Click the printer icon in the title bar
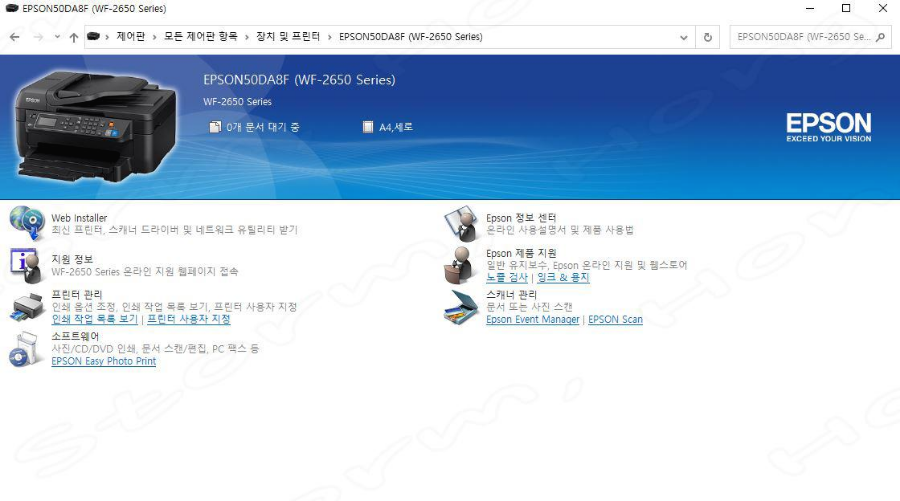The height and width of the screenshot is (501, 900). [x=11, y=8]
